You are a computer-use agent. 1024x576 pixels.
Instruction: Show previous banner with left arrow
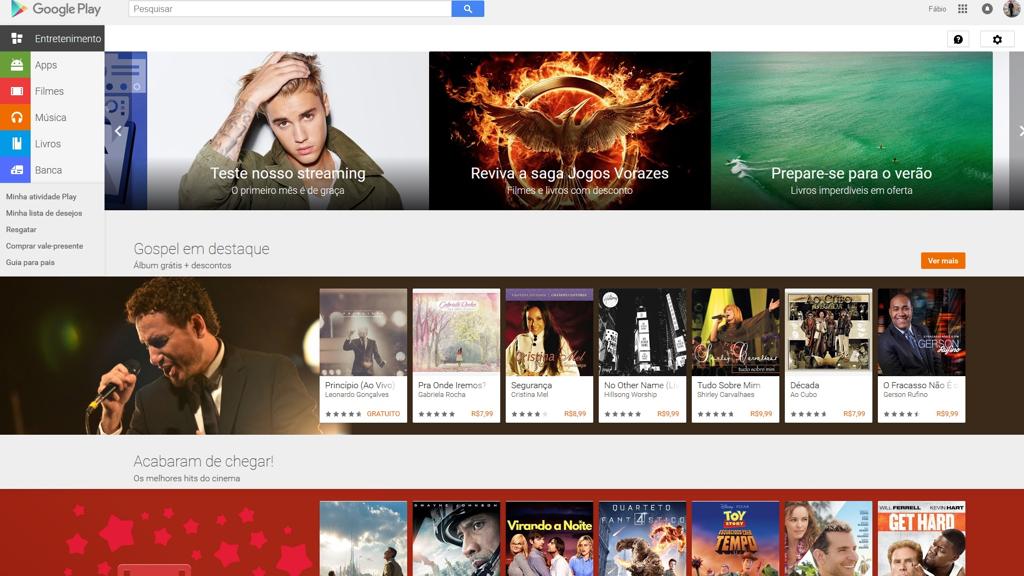pos(118,131)
